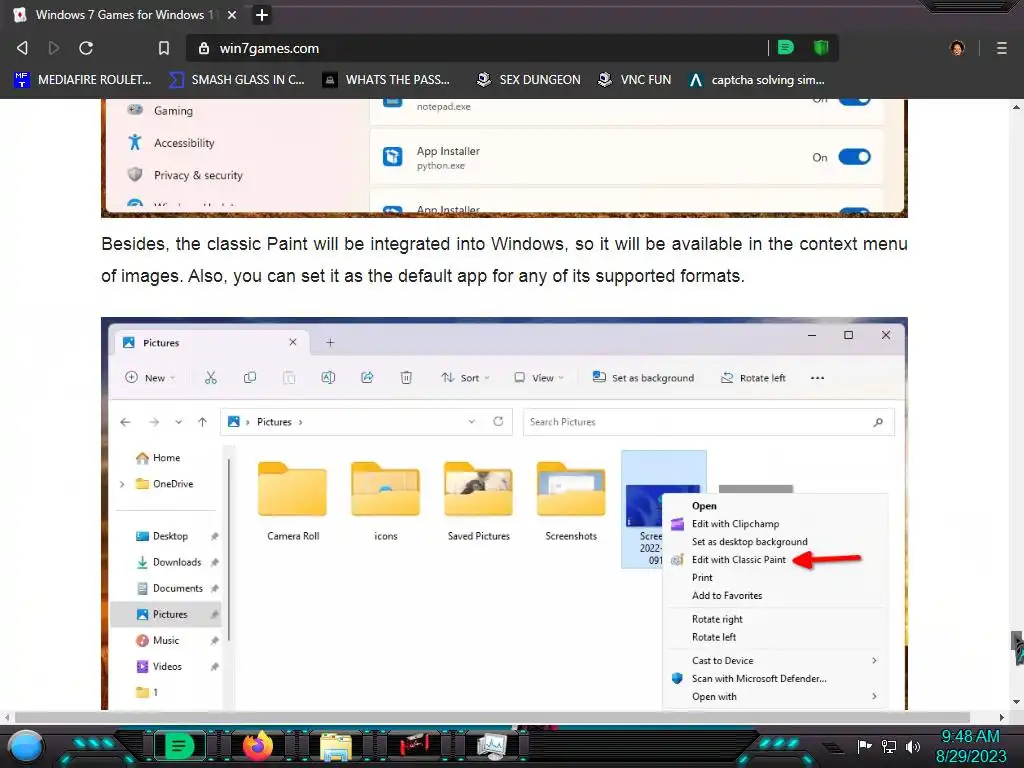Image resolution: width=1024 pixels, height=768 pixels.
Task: Click Set as background in Pictures toolbar
Action: (x=643, y=377)
